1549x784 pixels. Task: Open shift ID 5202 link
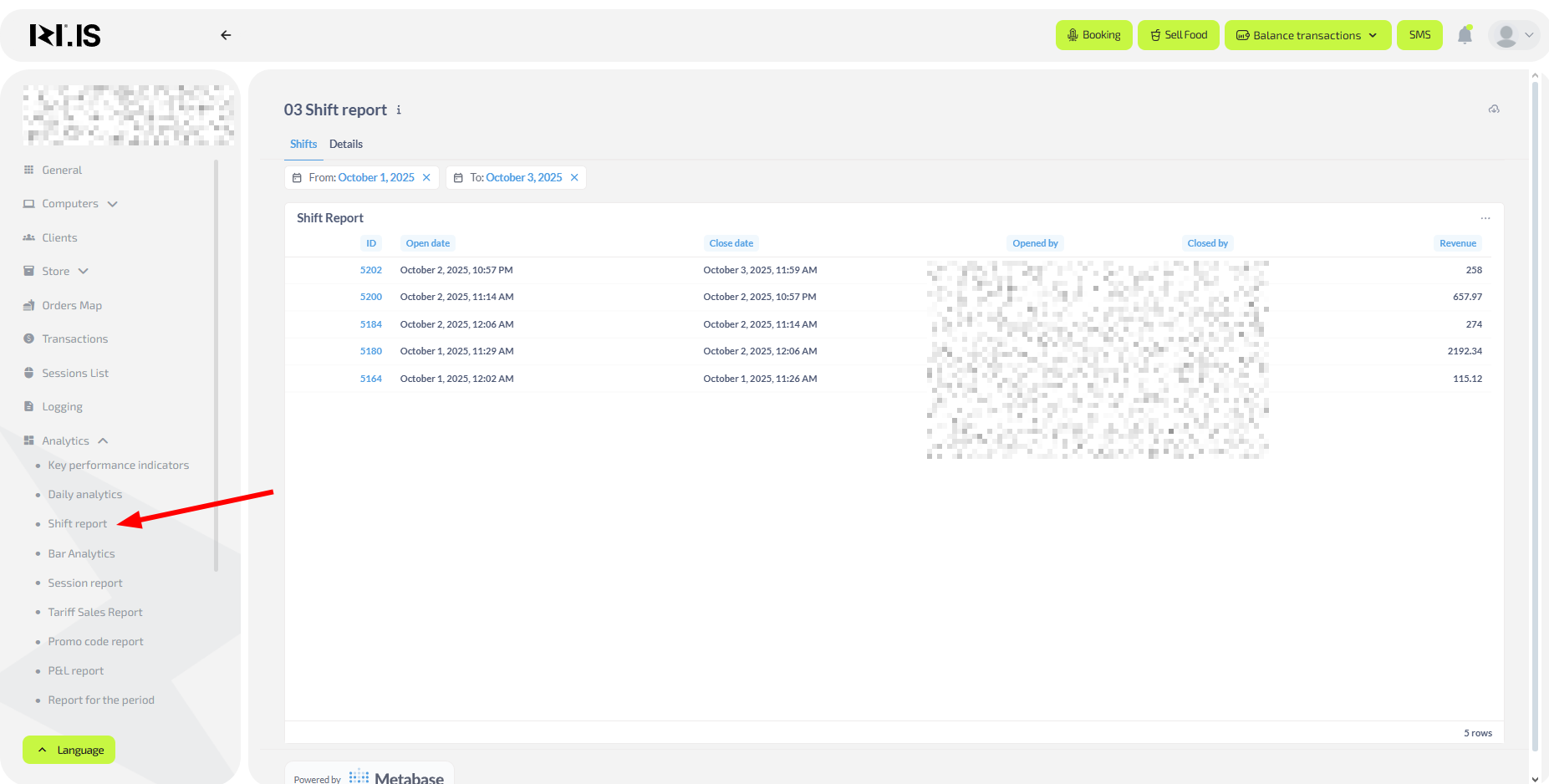[370, 270]
